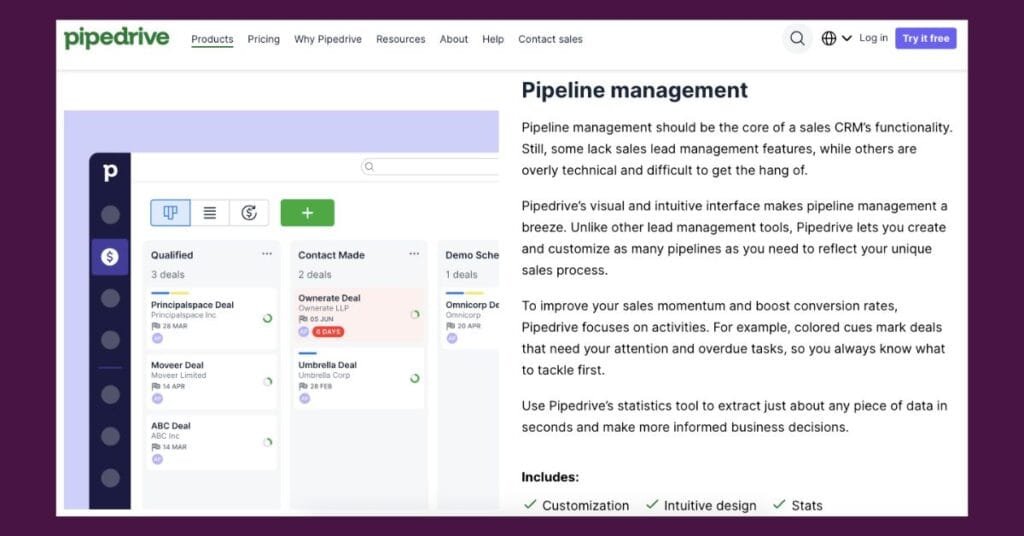This screenshot has height=536, width=1024.
Task: Click the white P logo in the sidebar
Action: 110,171
